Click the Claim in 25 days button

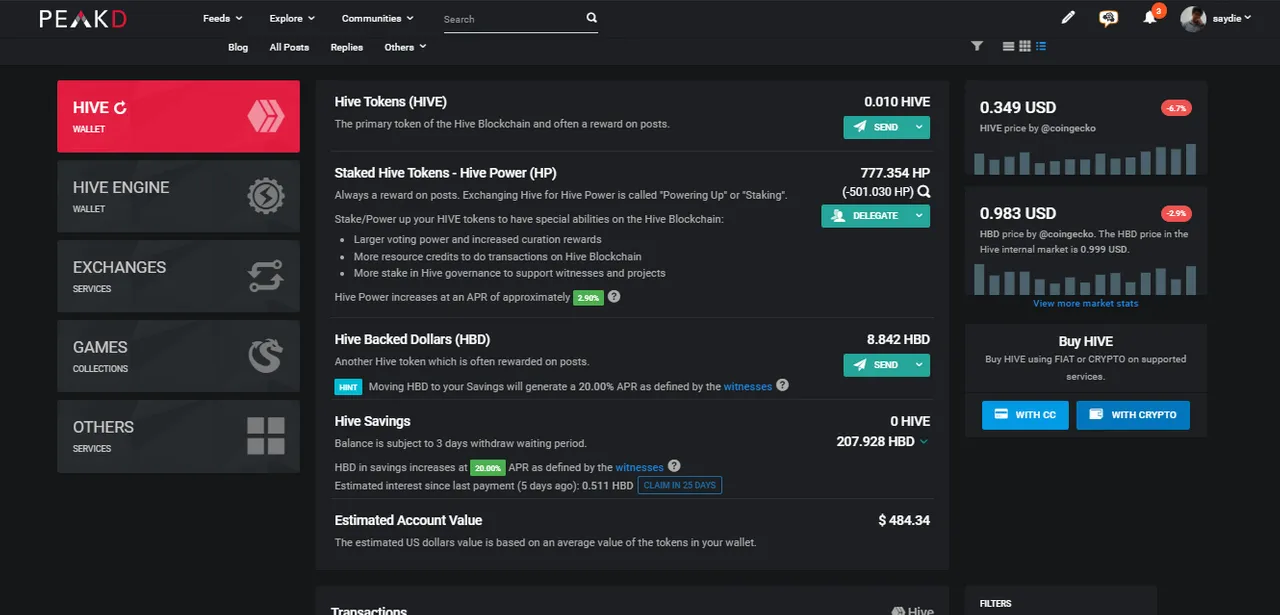(x=680, y=485)
